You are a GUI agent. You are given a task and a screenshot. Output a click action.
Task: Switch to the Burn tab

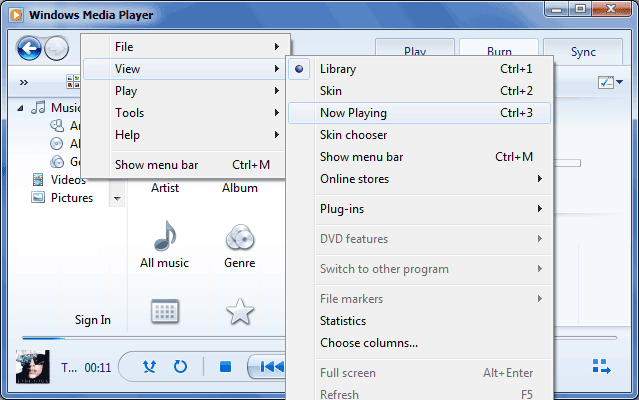499,48
